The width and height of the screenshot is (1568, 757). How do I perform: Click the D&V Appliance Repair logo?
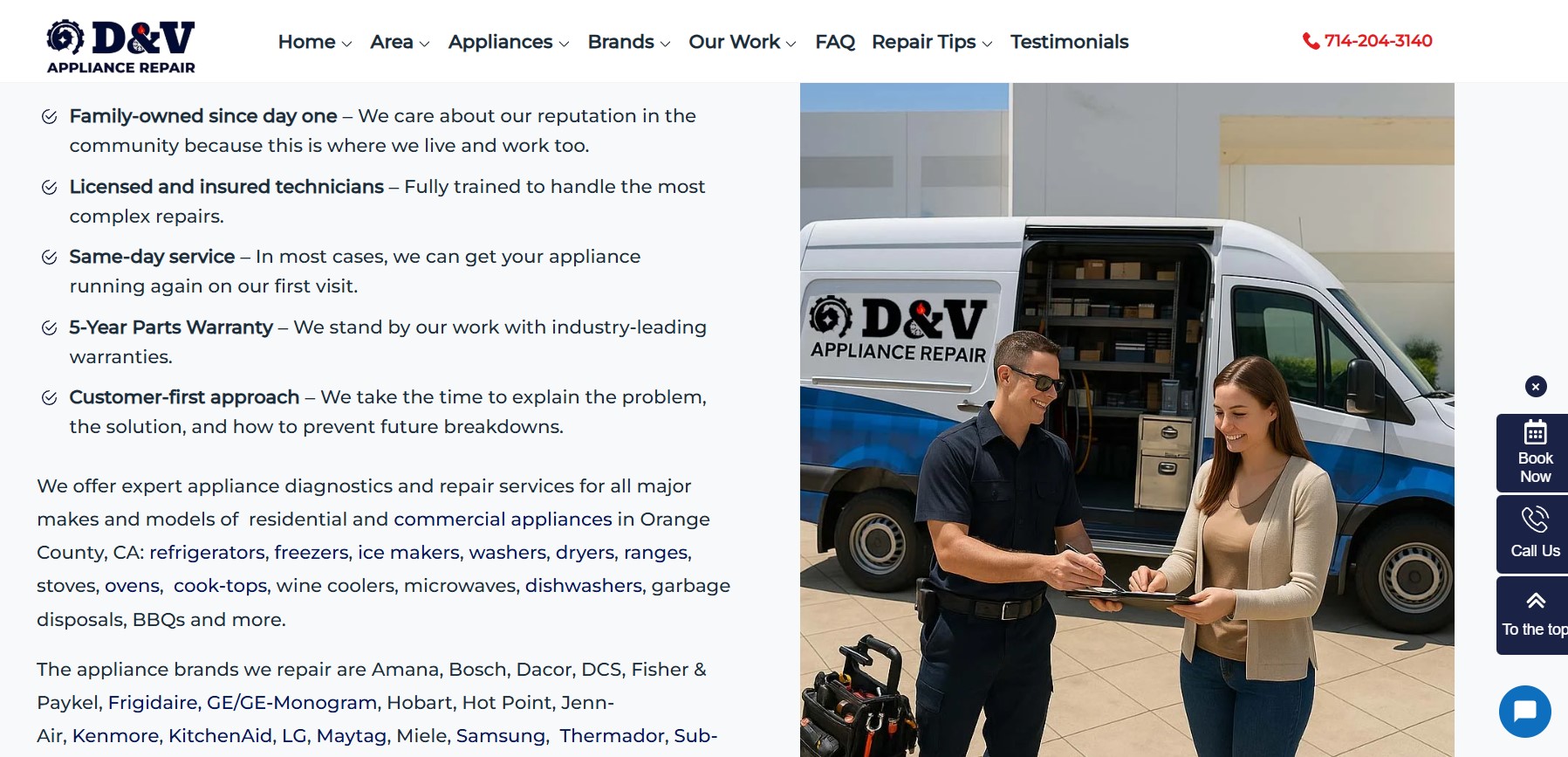pyautogui.click(x=121, y=45)
